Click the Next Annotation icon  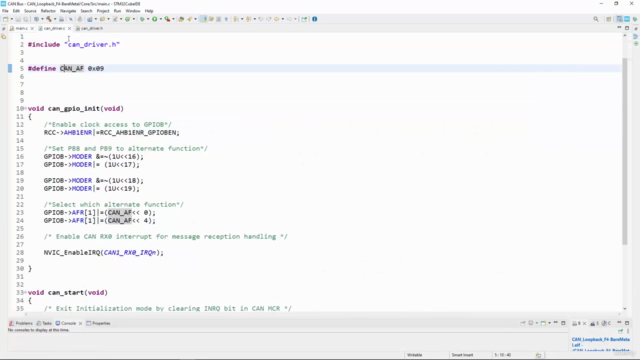tap(236, 19)
